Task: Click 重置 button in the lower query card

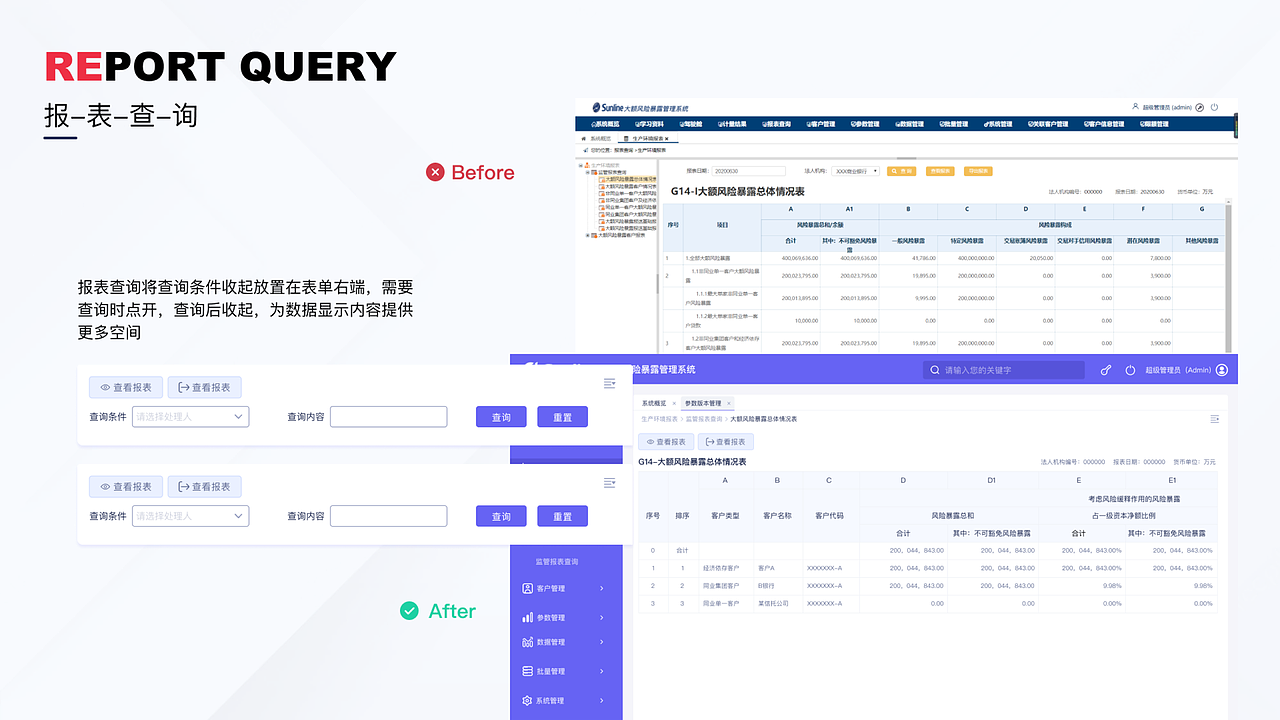Action: (562, 517)
